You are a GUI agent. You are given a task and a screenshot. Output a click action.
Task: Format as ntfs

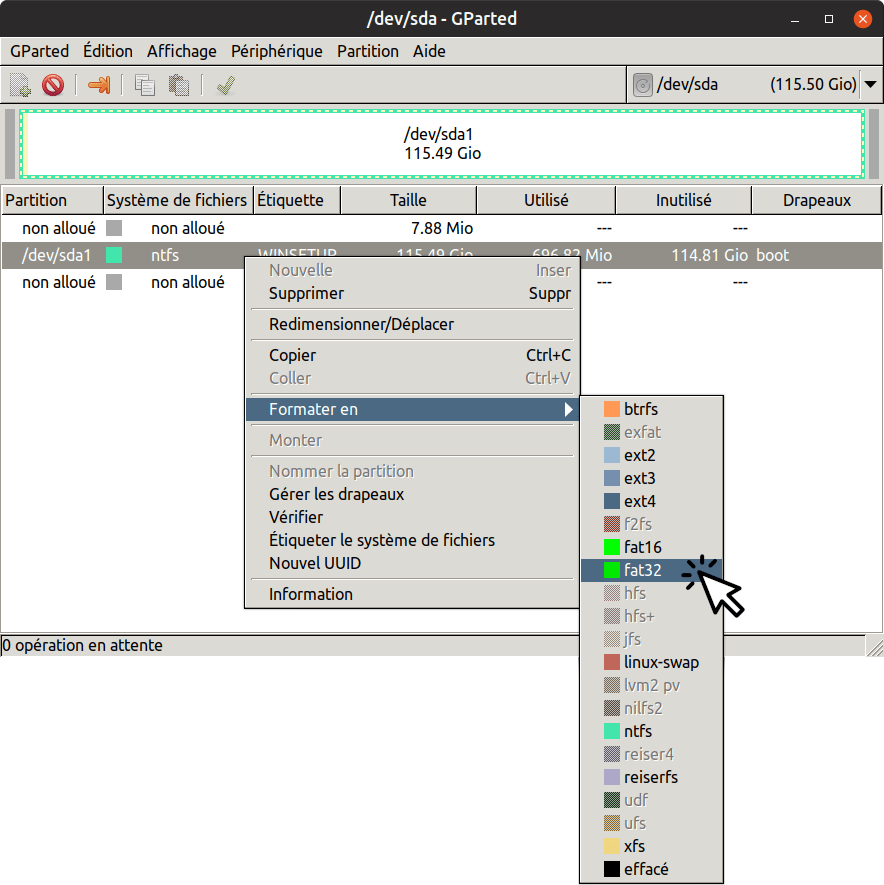point(652,731)
